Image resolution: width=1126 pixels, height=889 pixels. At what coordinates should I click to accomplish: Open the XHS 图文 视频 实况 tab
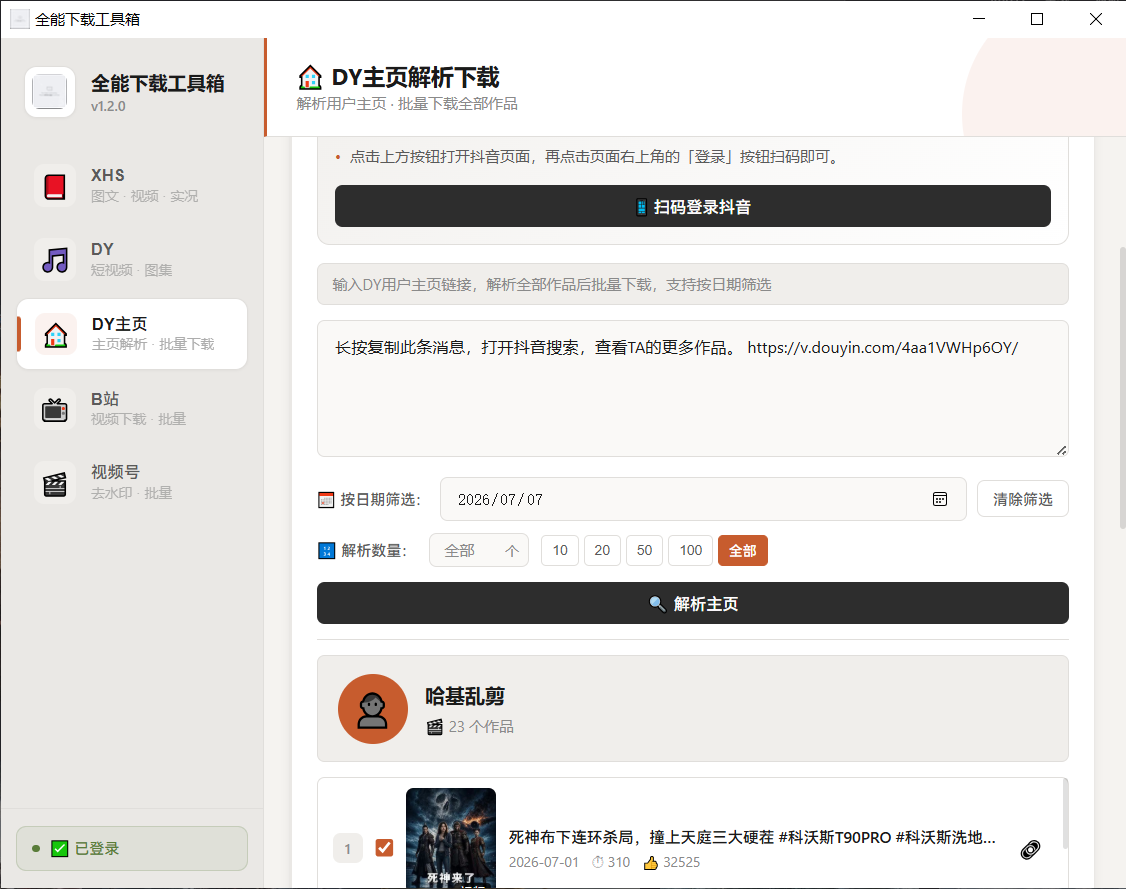pyautogui.click(x=132, y=186)
